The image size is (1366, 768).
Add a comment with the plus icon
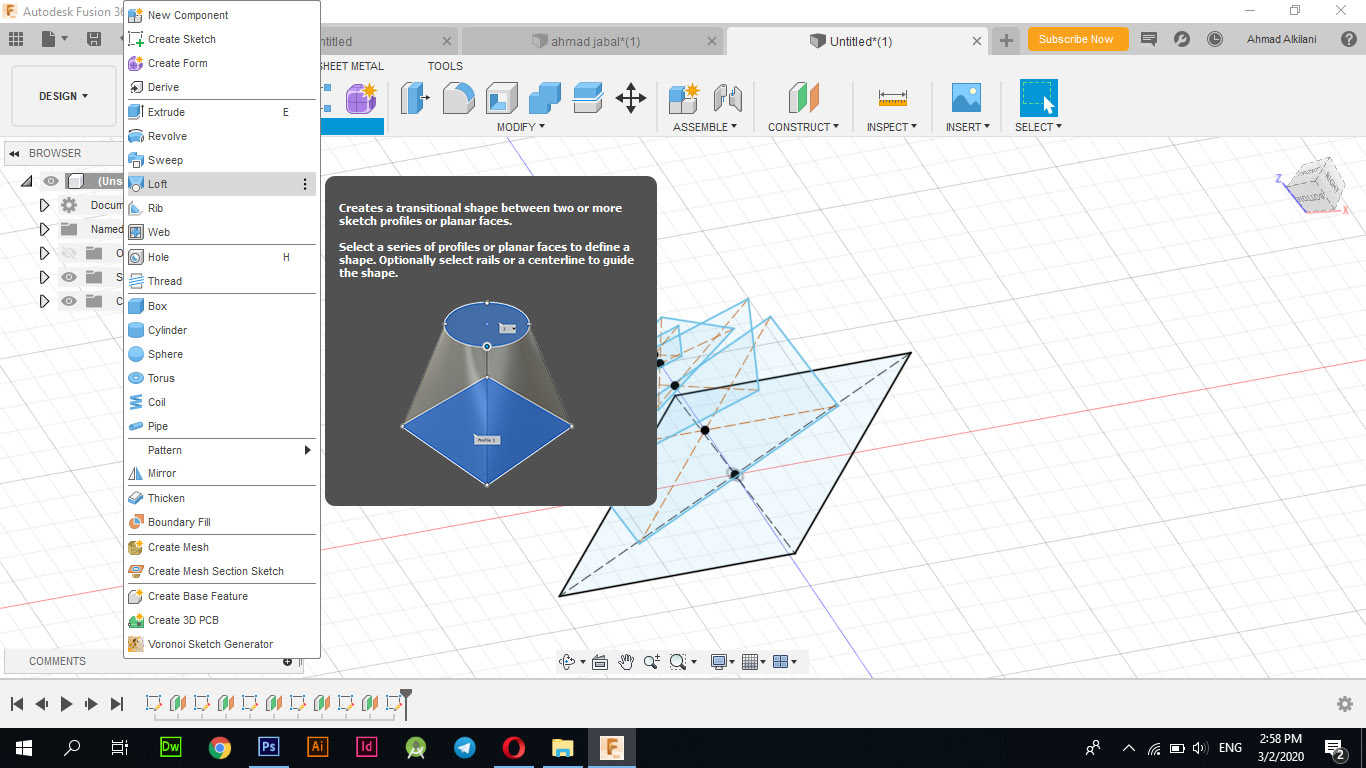point(287,661)
